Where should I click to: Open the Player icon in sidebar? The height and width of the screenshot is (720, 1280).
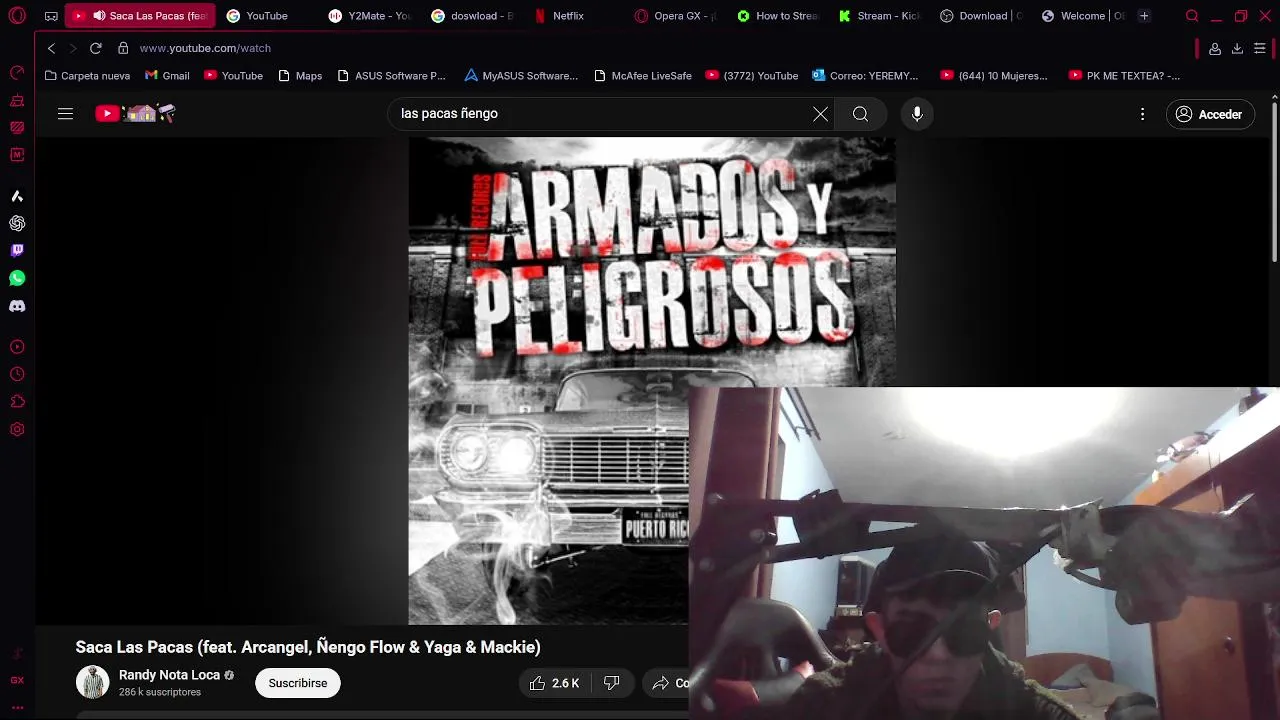(17, 347)
